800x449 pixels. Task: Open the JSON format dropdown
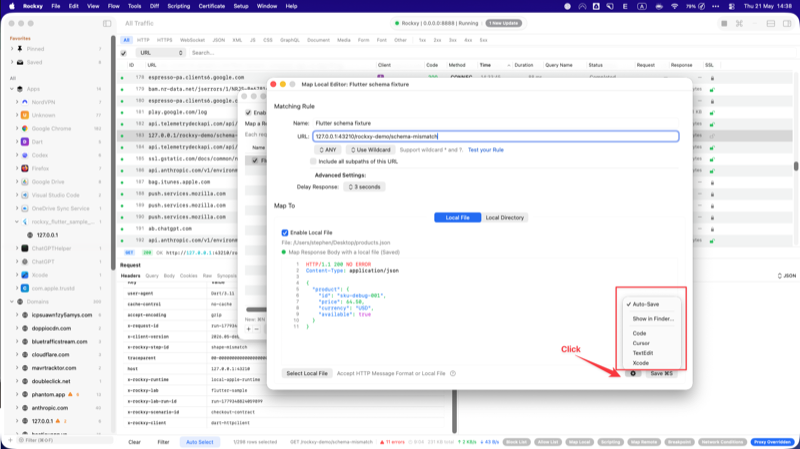(x=786, y=276)
